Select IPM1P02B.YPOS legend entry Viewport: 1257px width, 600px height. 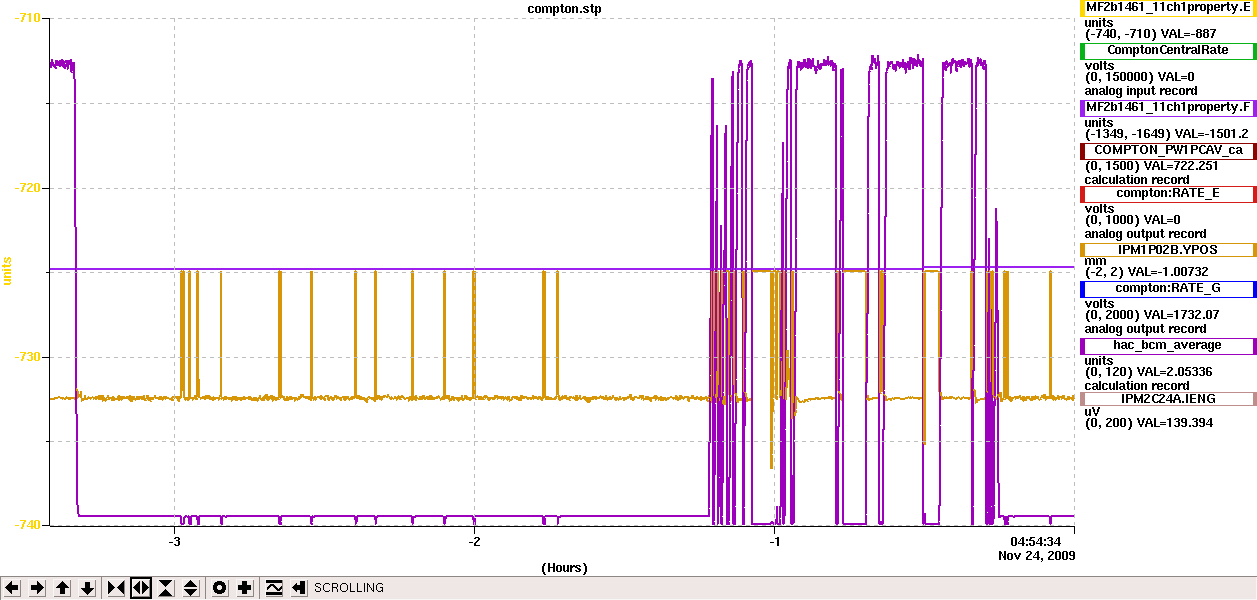pyautogui.click(x=1169, y=250)
